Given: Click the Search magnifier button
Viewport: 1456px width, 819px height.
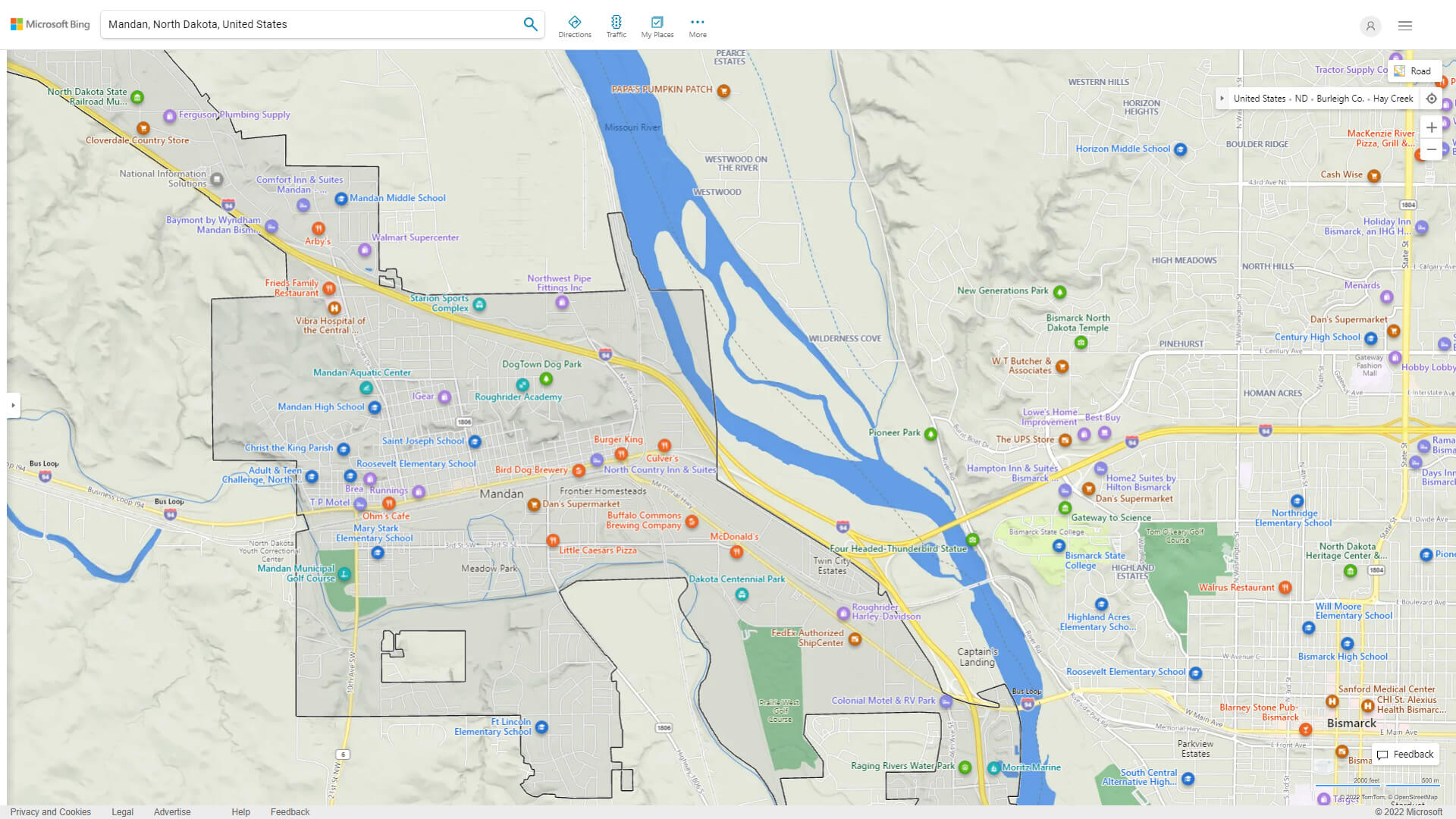Looking at the screenshot, I should click(530, 24).
